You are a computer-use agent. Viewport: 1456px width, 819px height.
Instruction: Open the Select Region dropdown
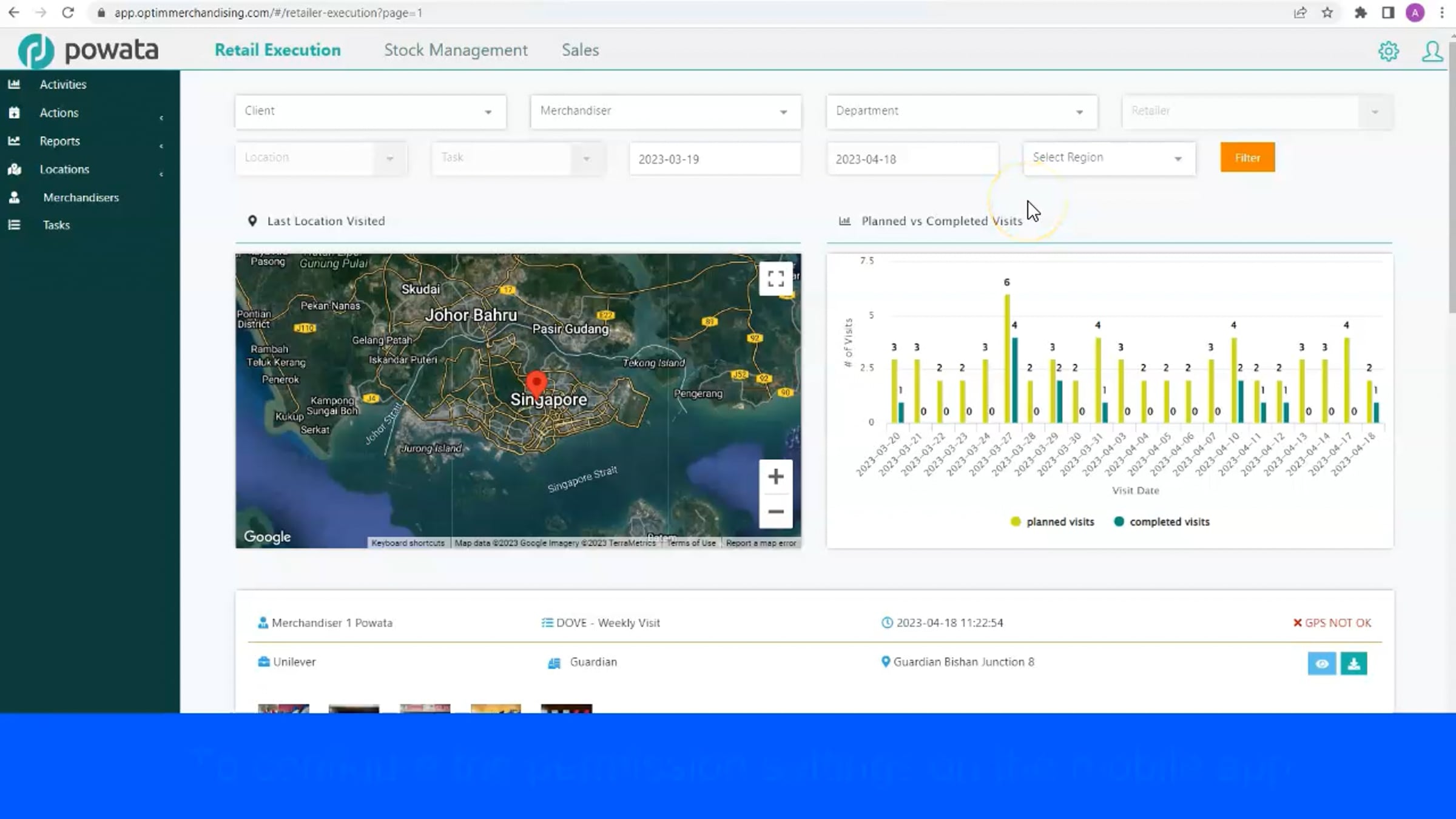[x=1109, y=158]
